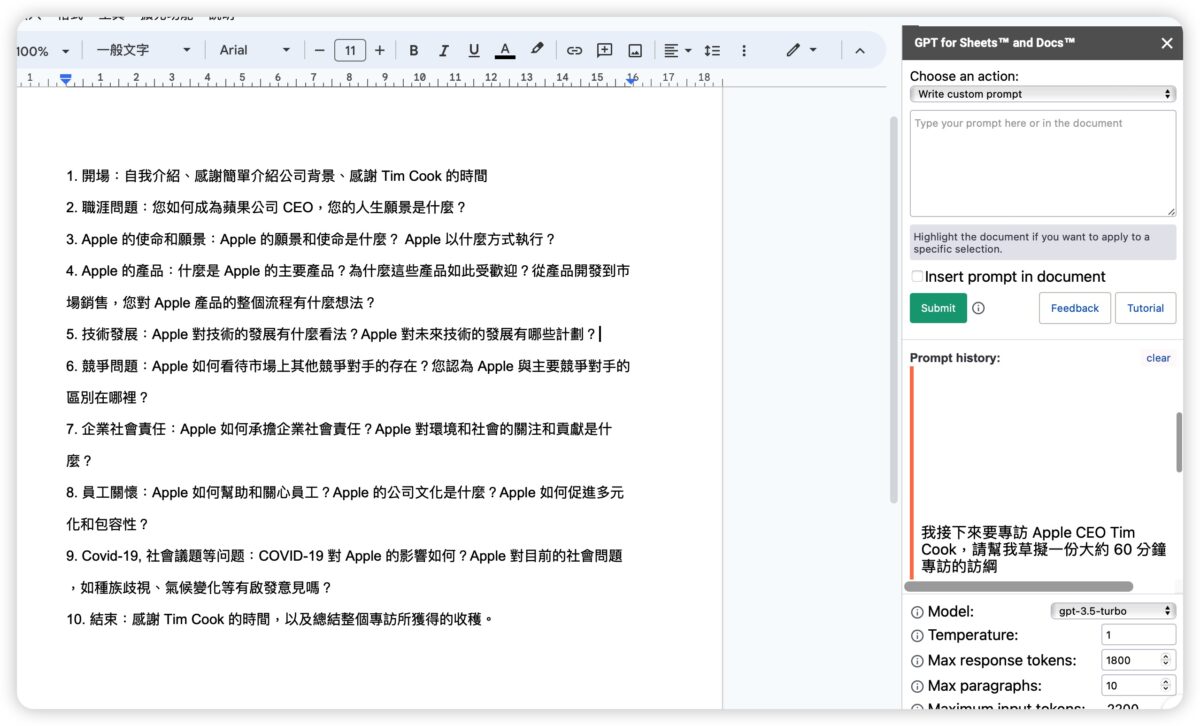Click into the prompt text area
The image size is (1200, 726).
(1043, 163)
